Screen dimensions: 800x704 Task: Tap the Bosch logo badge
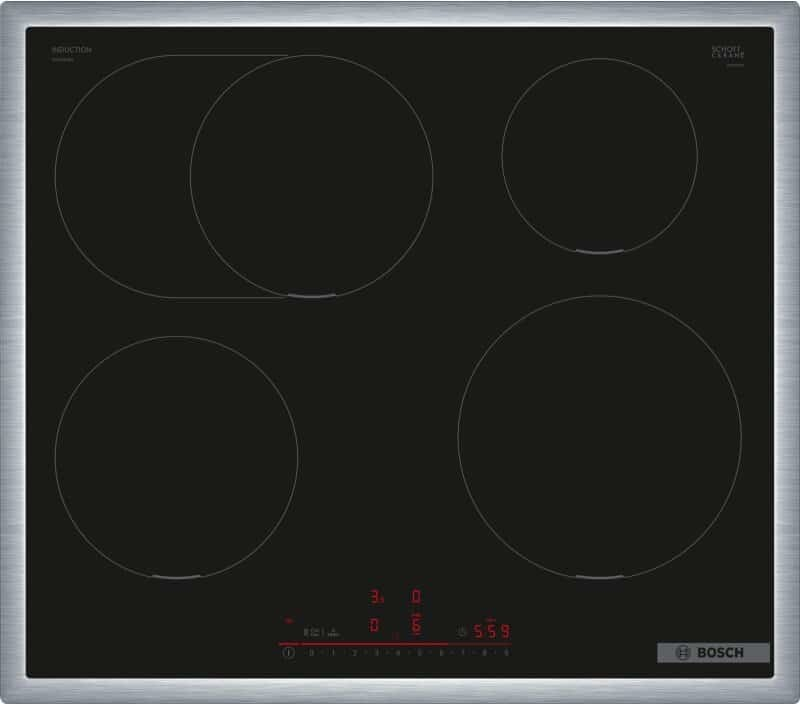(x=713, y=652)
